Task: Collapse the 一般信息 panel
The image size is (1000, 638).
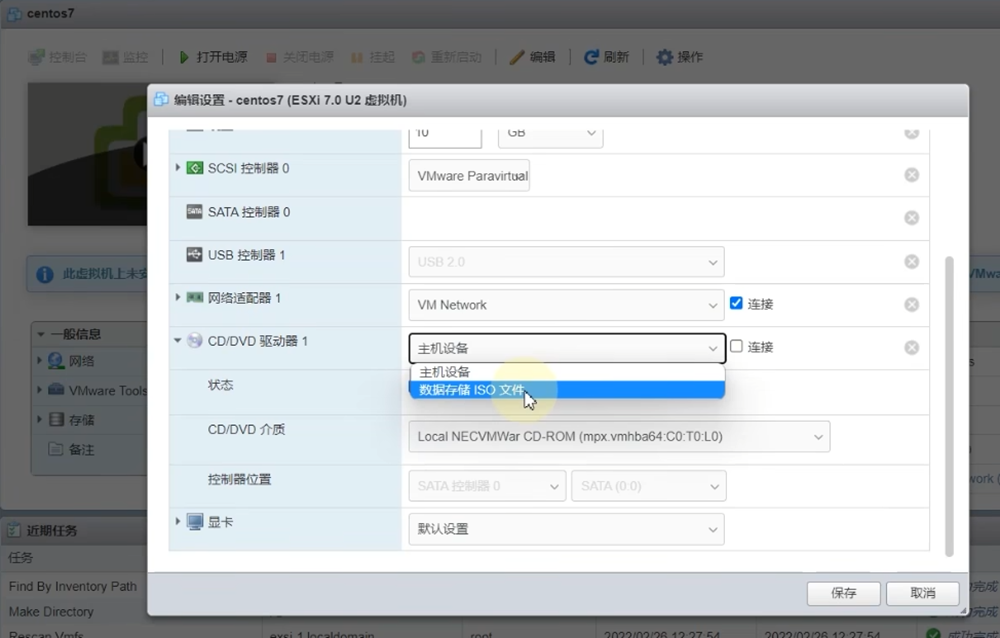Action: pyautogui.click(x=41, y=334)
